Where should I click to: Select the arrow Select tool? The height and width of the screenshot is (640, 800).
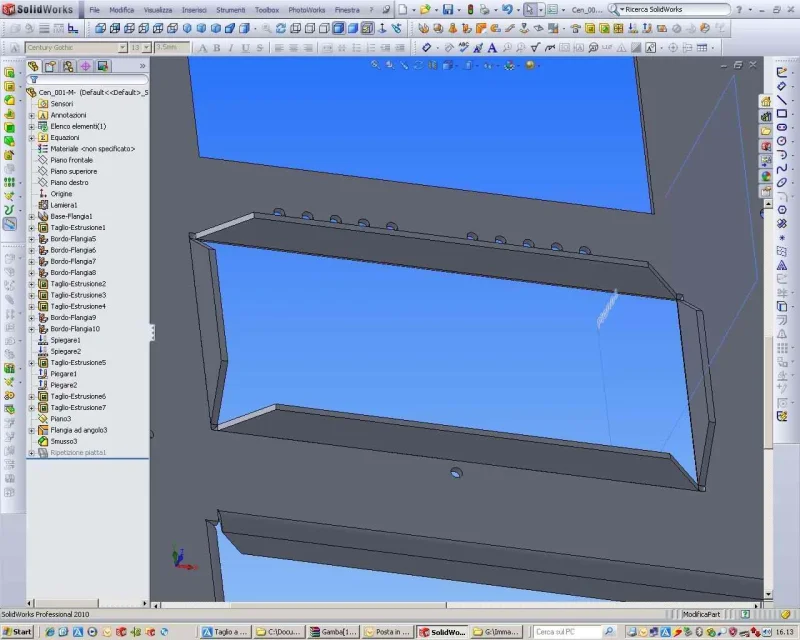(x=530, y=10)
